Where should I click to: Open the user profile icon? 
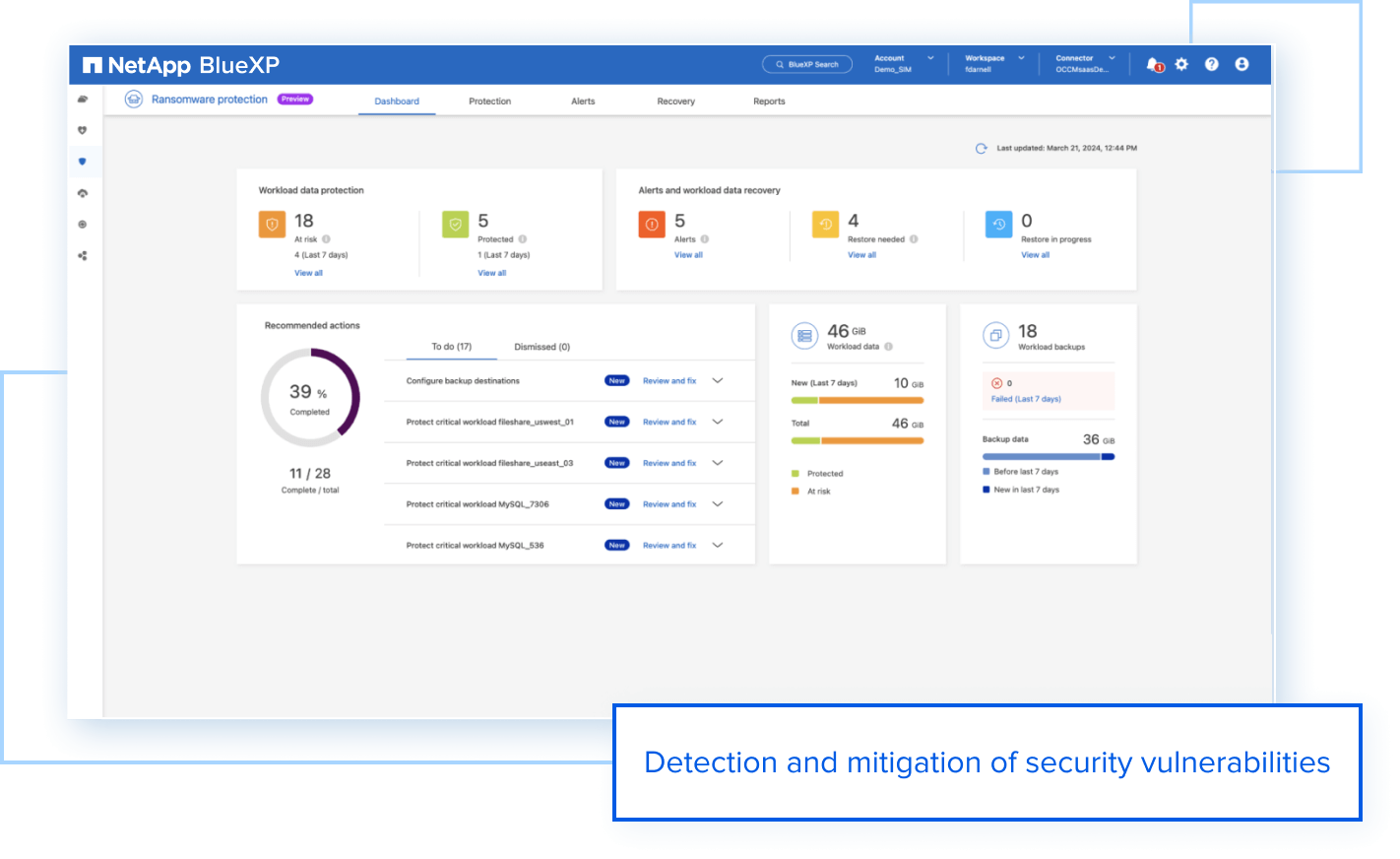click(1241, 63)
